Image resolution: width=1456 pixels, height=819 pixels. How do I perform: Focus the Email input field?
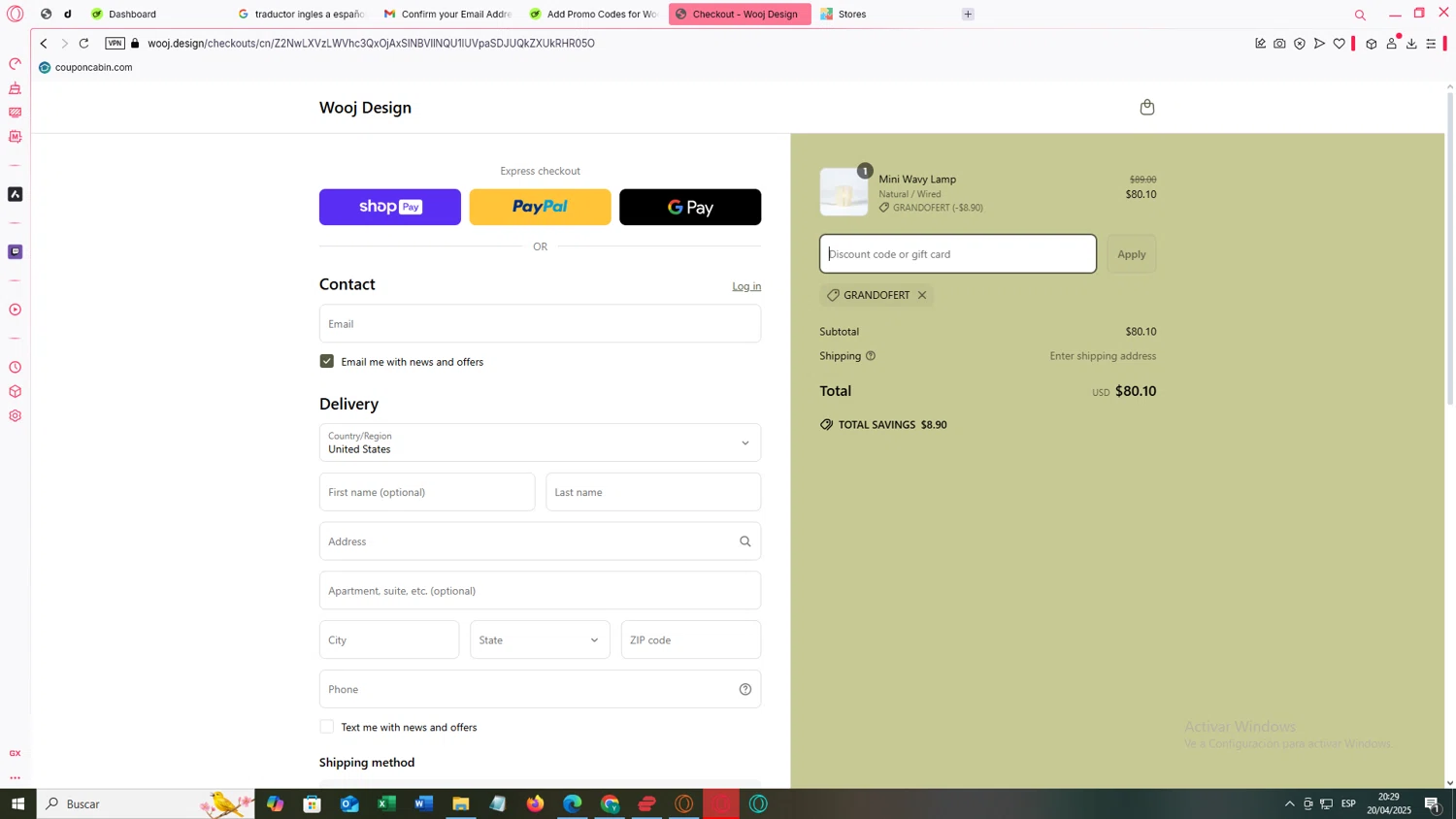coord(540,324)
